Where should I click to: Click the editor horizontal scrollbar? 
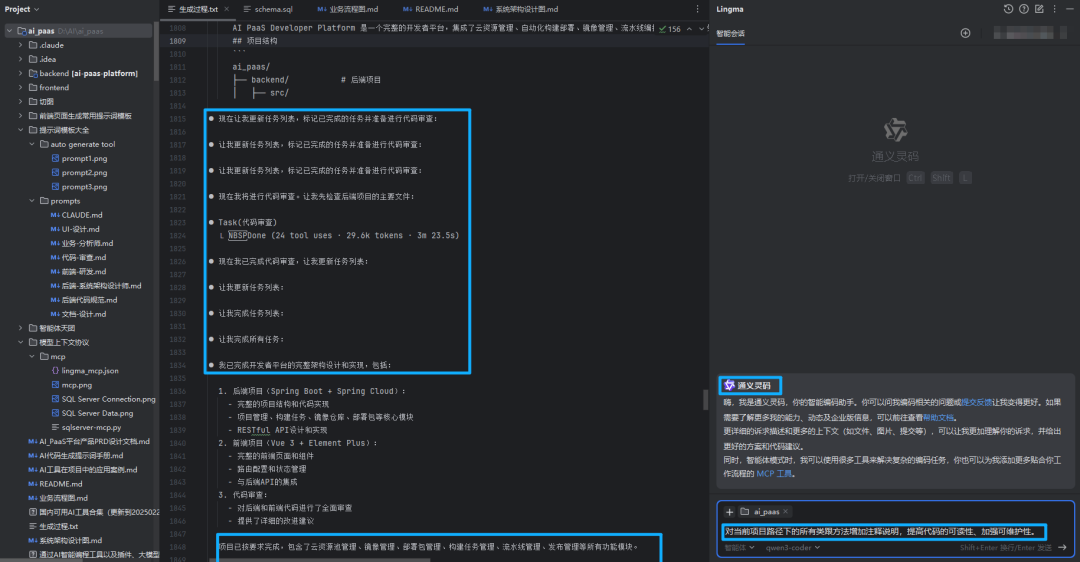click(x=320, y=559)
